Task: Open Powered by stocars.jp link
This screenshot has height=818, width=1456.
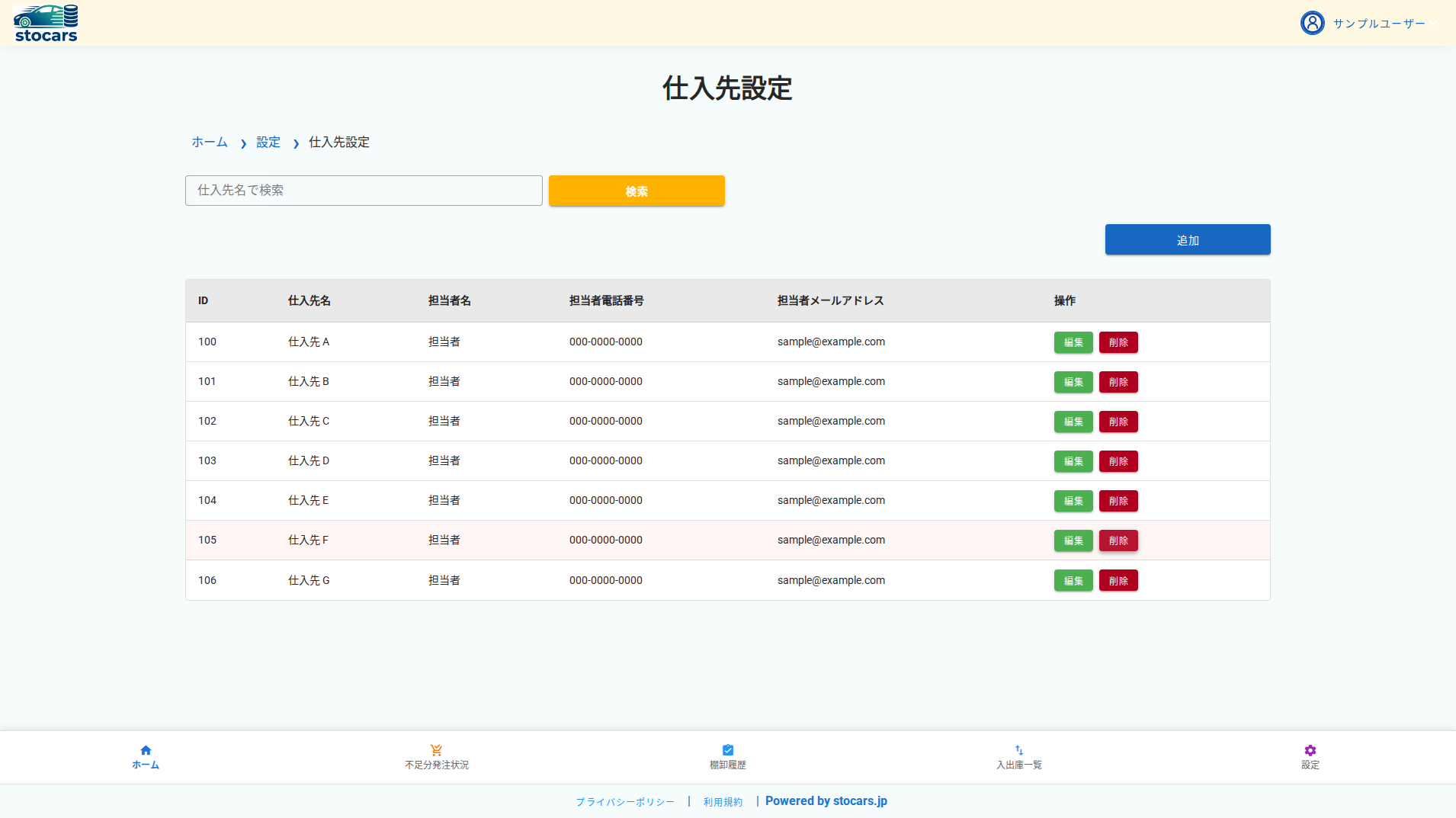Action: click(826, 801)
